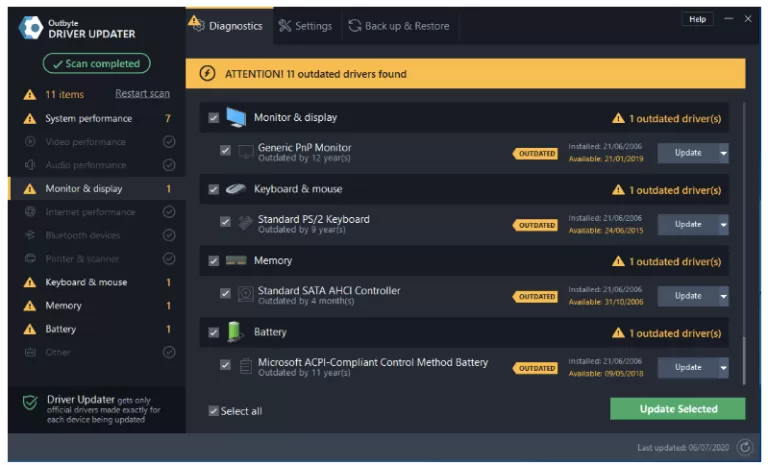Toggle the Select all checkbox

coord(214,411)
